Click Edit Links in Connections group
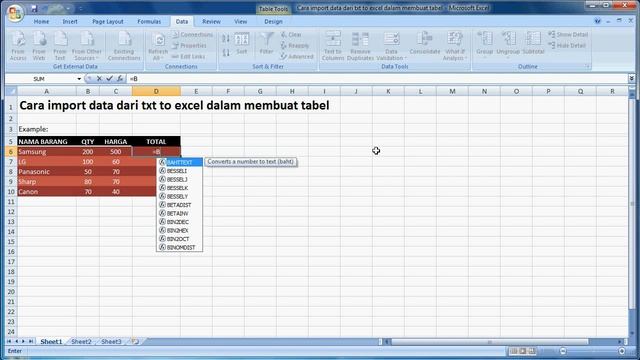The height and width of the screenshot is (360, 640). coord(189,56)
